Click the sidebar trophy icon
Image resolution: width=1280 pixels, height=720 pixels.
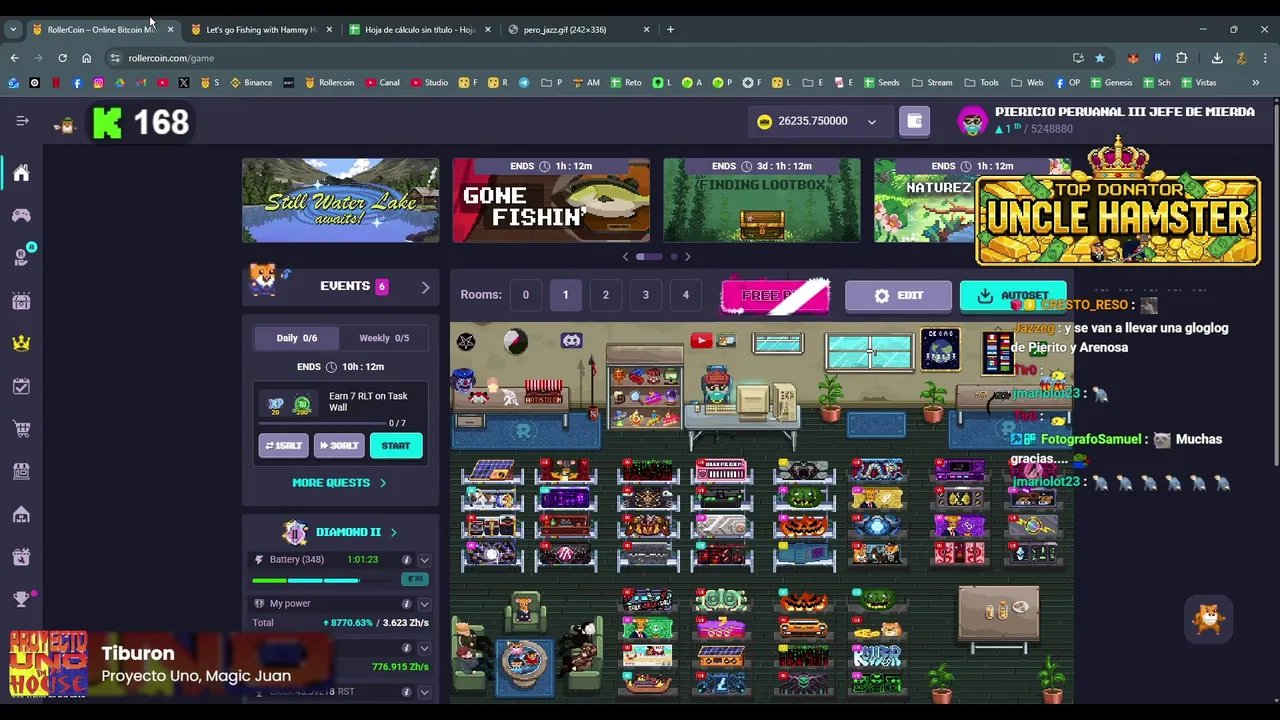pyautogui.click(x=21, y=598)
